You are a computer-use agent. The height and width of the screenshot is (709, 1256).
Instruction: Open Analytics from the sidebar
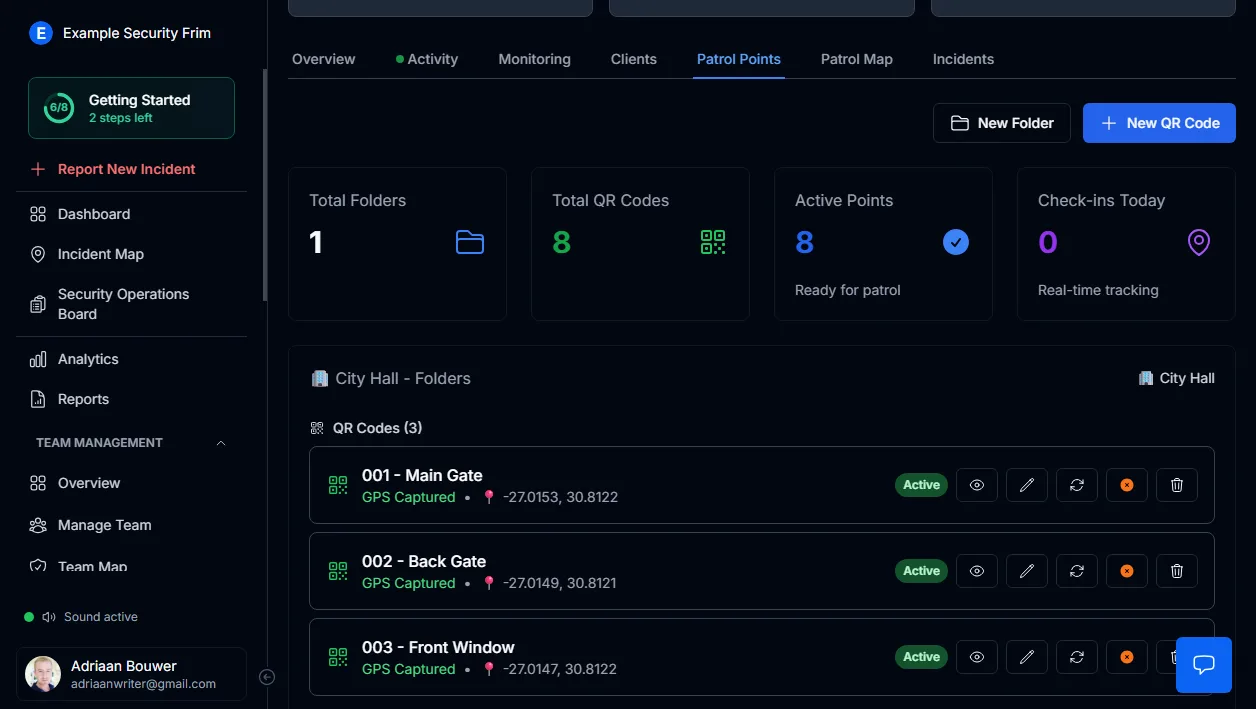pyautogui.click(x=88, y=358)
